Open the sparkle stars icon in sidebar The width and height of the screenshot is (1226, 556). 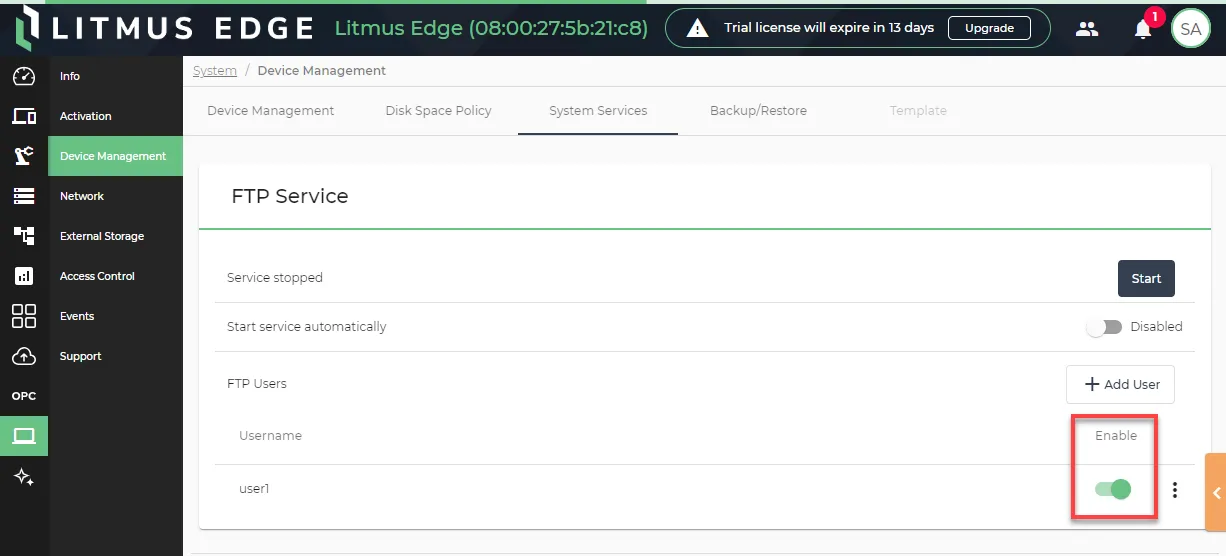pos(24,477)
